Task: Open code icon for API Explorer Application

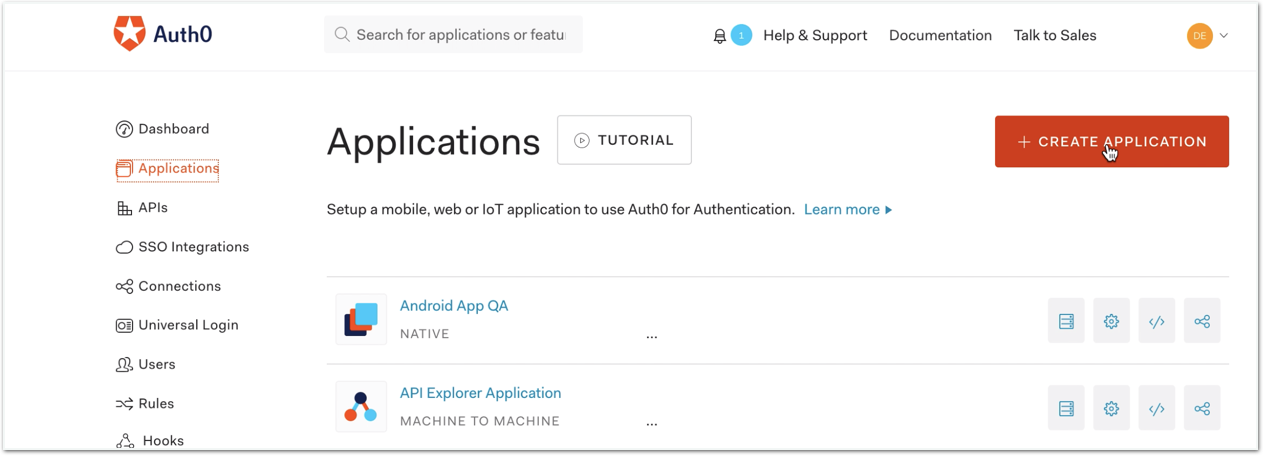Action: [x=1157, y=408]
